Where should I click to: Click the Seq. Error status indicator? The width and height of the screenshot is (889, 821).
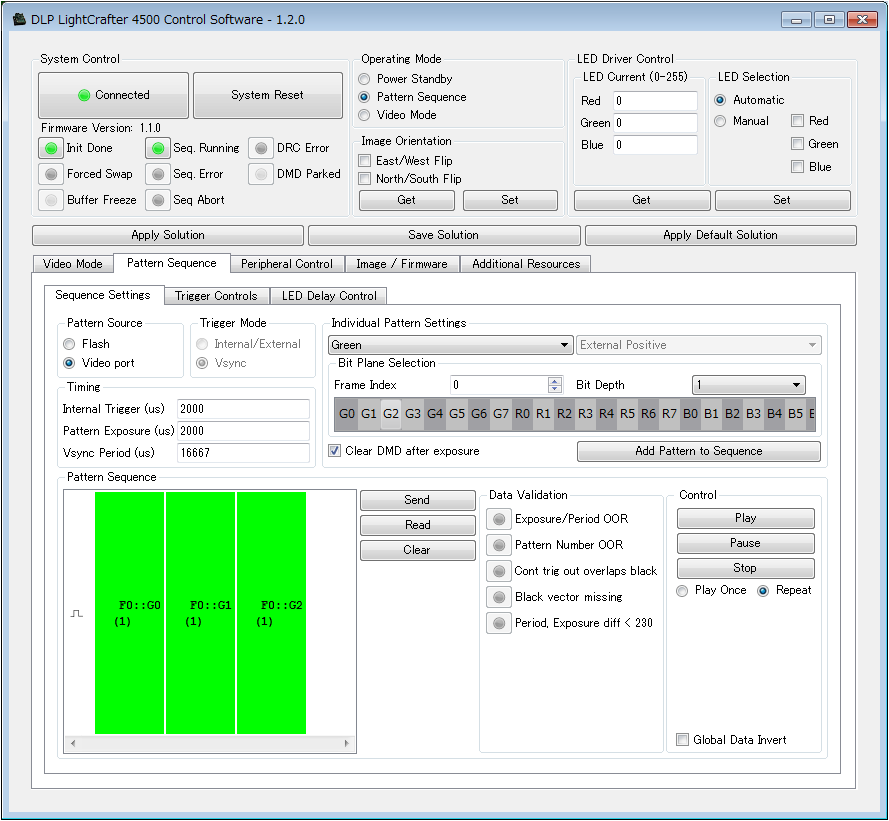pos(158,174)
